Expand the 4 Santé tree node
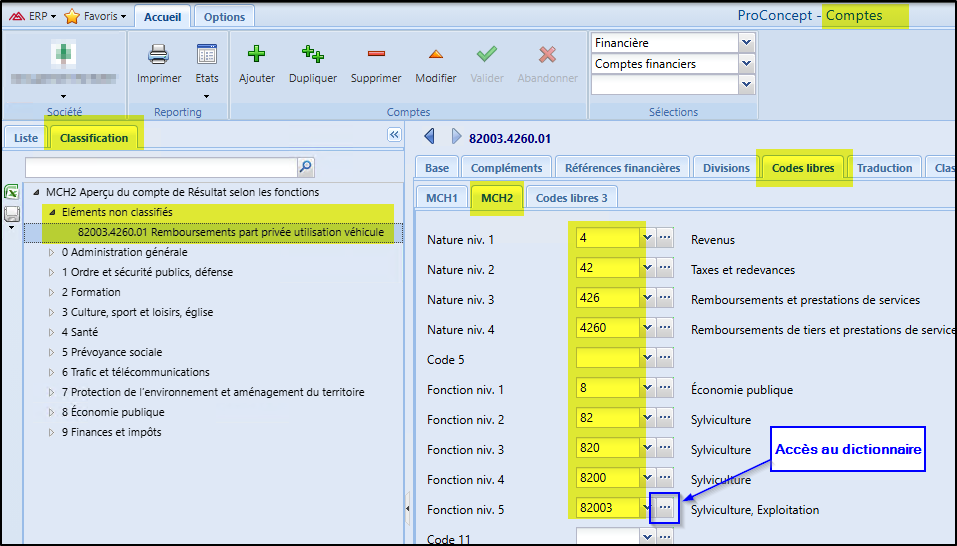 52,332
